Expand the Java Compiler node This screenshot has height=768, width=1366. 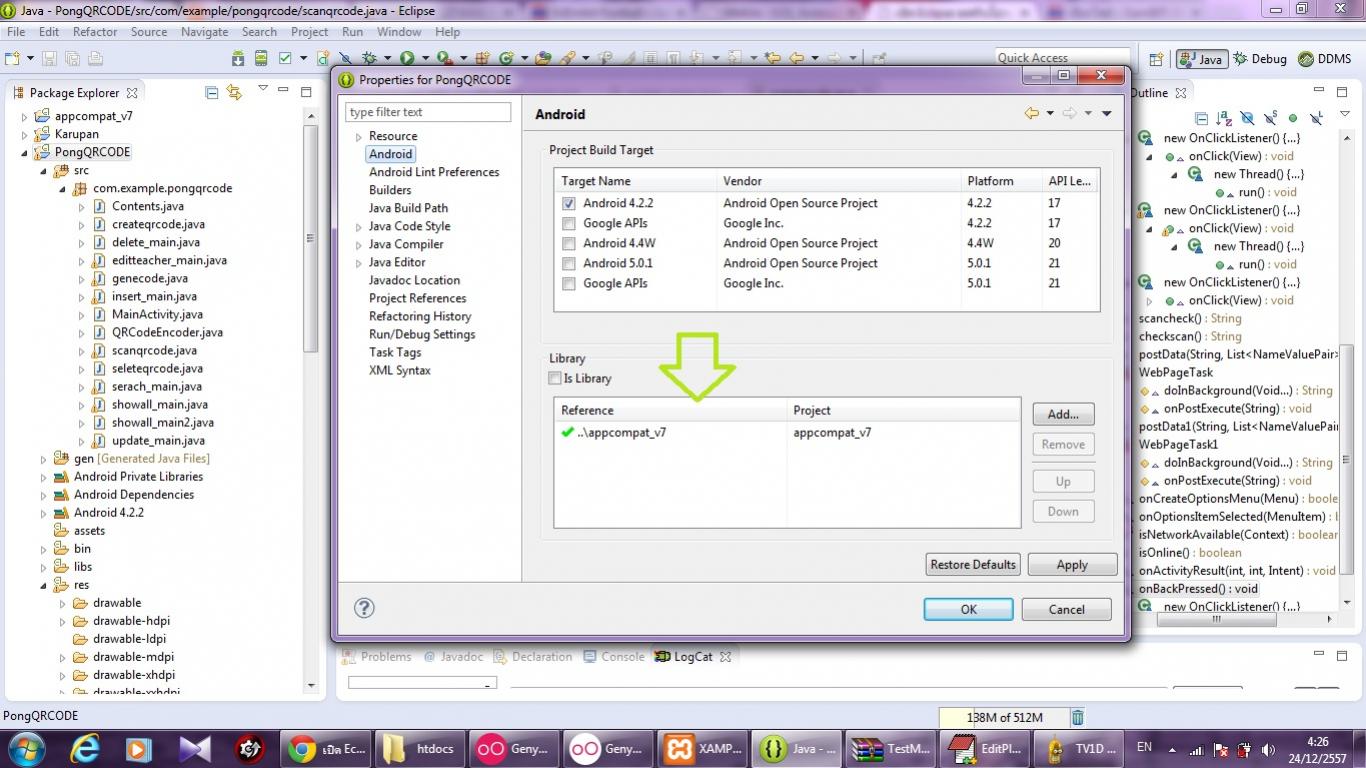point(358,245)
